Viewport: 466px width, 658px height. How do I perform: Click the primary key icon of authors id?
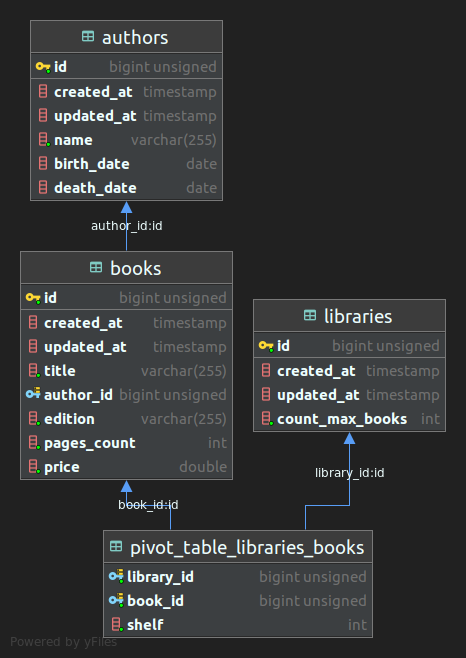pyautogui.click(x=43, y=67)
